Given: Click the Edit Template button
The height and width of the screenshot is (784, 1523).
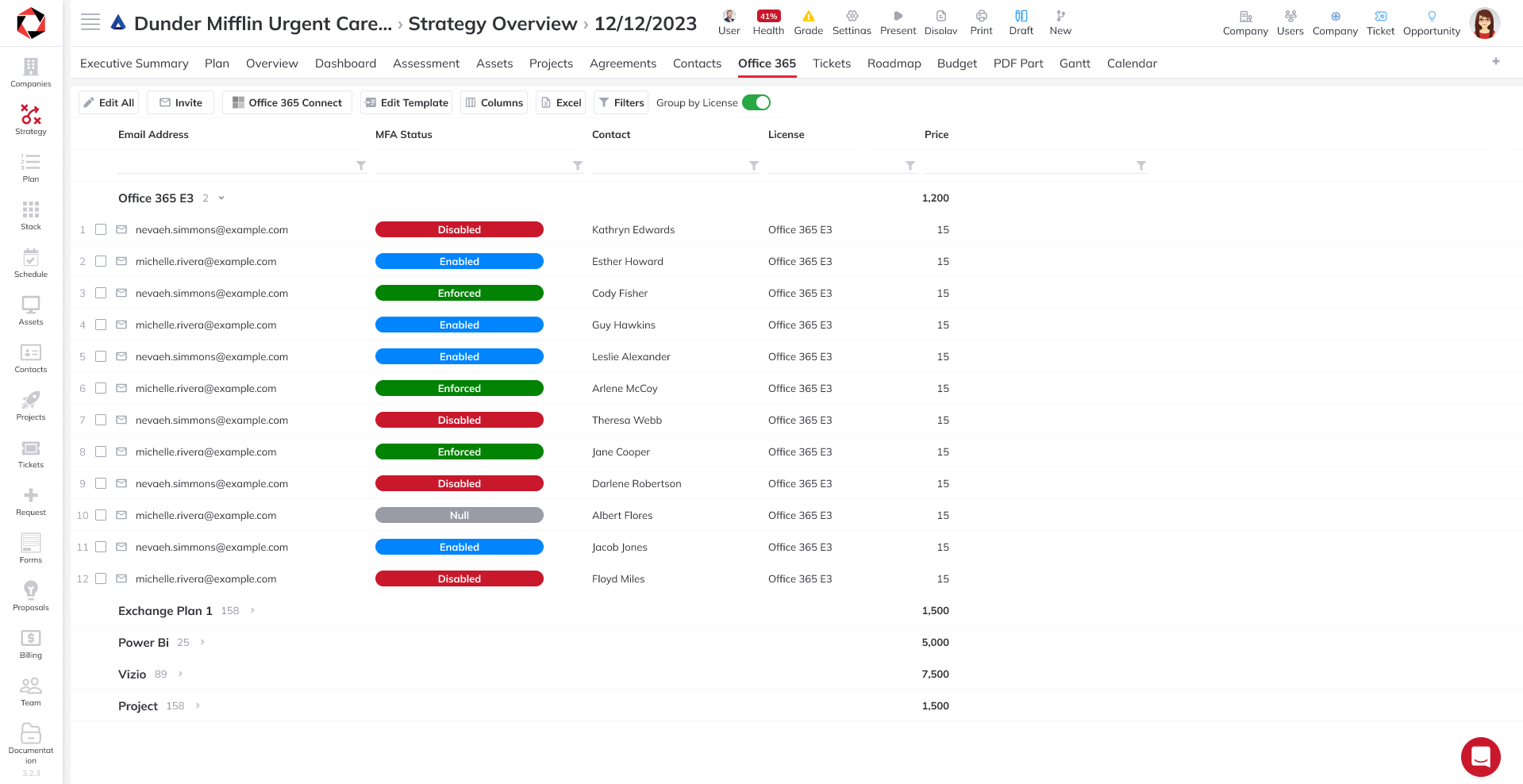Looking at the screenshot, I should tap(406, 102).
